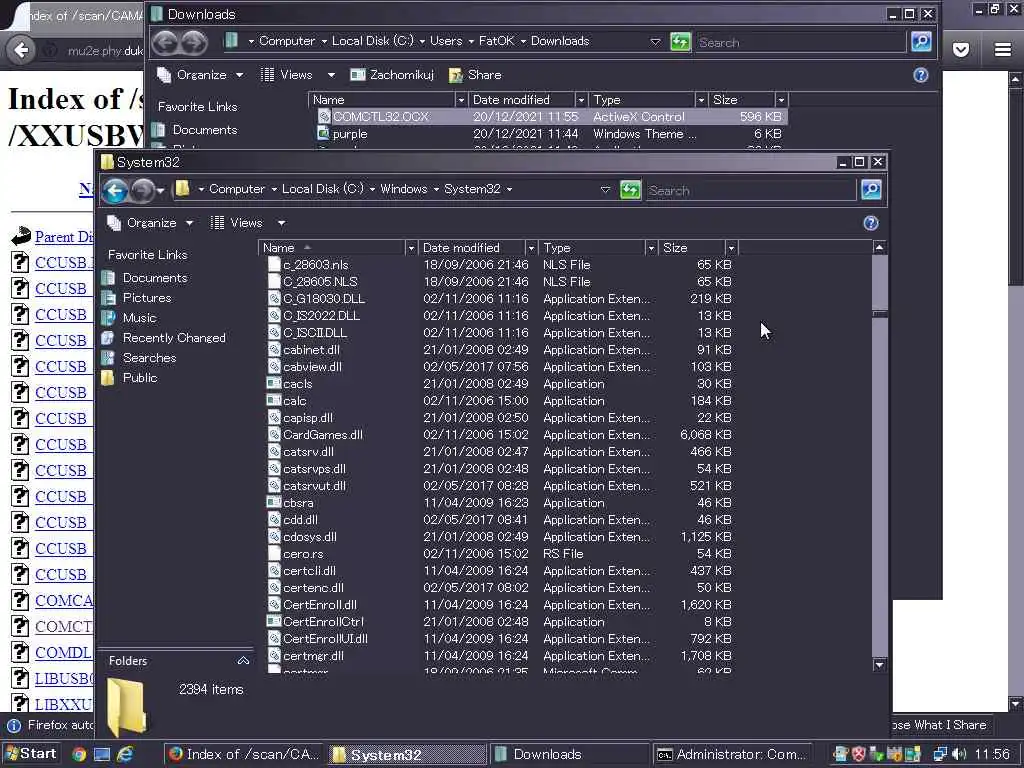Click the Downloads search magnifier button
The height and width of the screenshot is (768, 1024).
(x=921, y=42)
